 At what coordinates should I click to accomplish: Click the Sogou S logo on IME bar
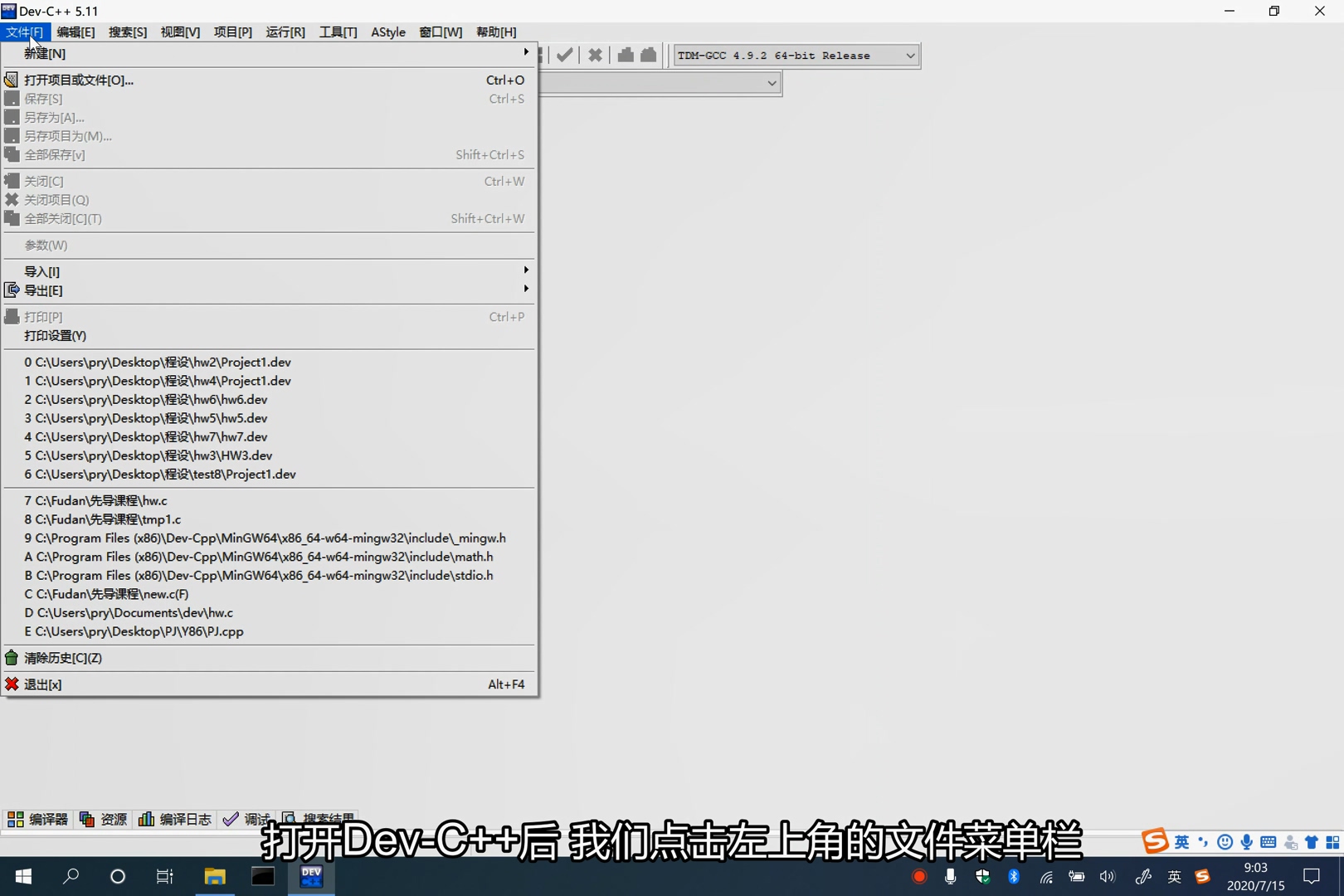(x=1154, y=841)
